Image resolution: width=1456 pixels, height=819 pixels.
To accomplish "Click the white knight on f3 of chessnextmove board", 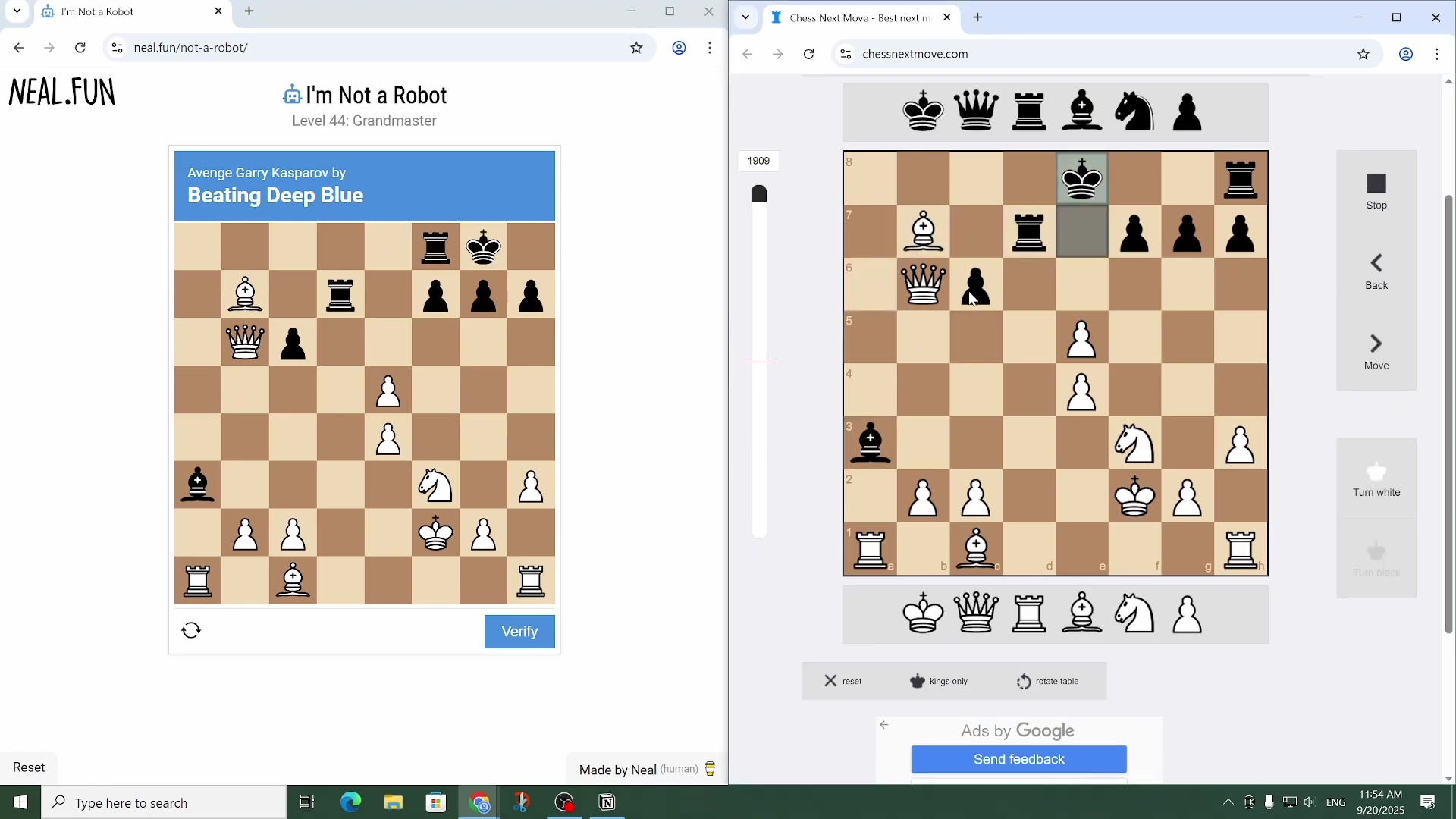I will coord(1135,444).
